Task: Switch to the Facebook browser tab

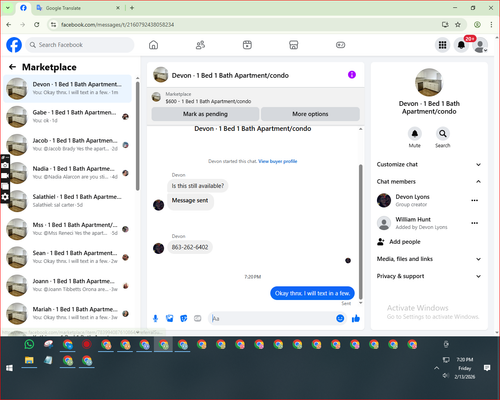Action: click(23, 8)
